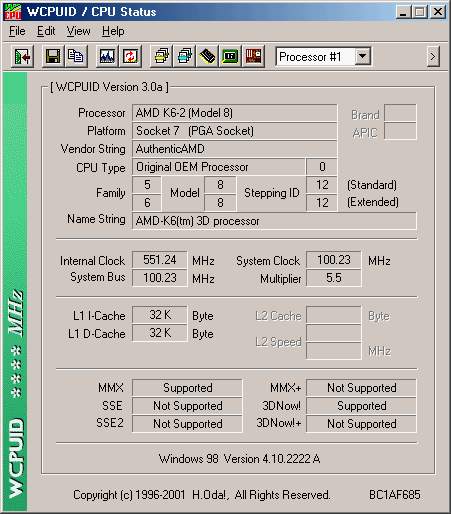Click the MMX Supported field
This screenshot has width=451, height=514.
coord(187,388)
